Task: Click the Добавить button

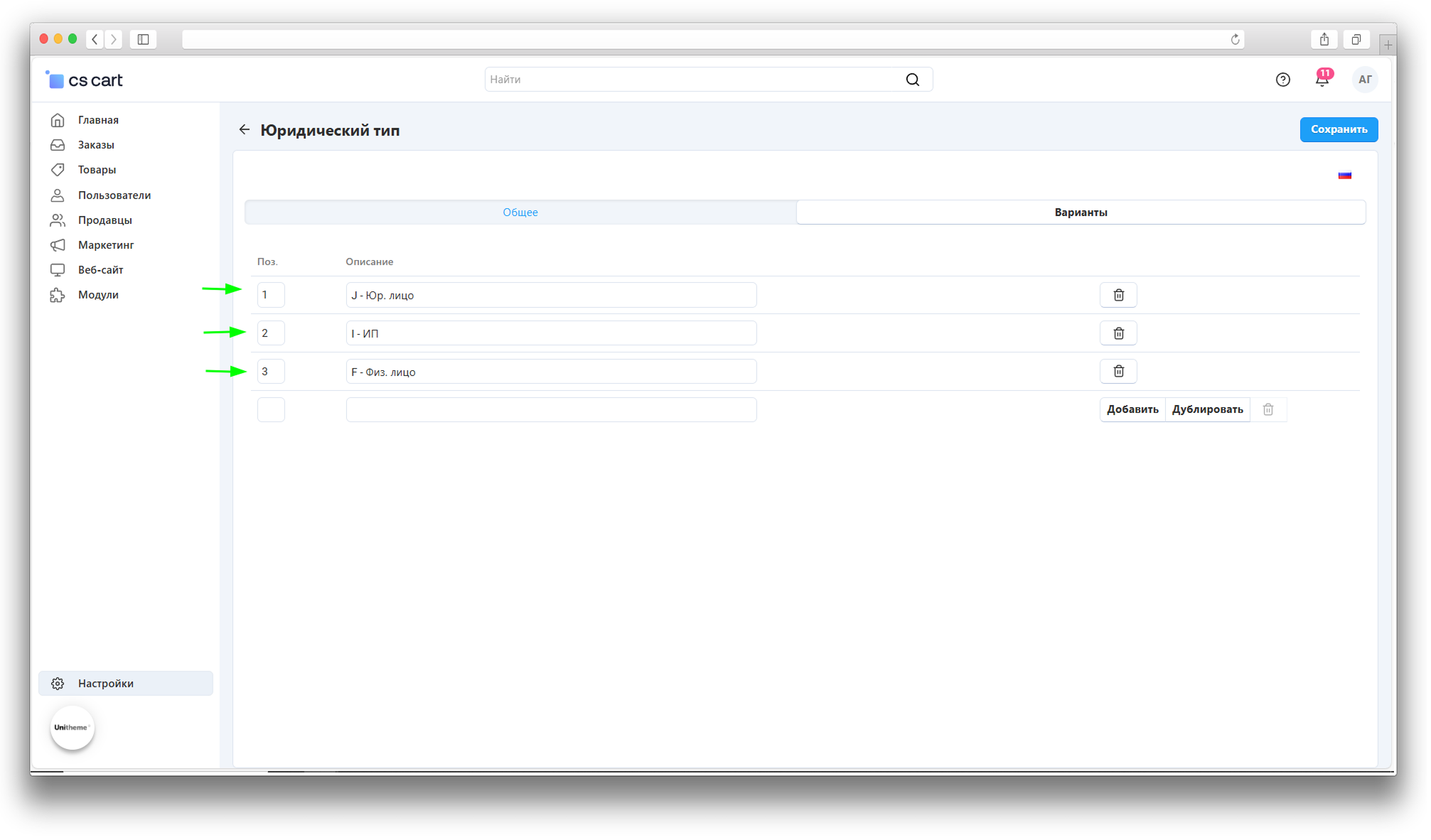Action: pyautogui.click(x=1132, y=409)
